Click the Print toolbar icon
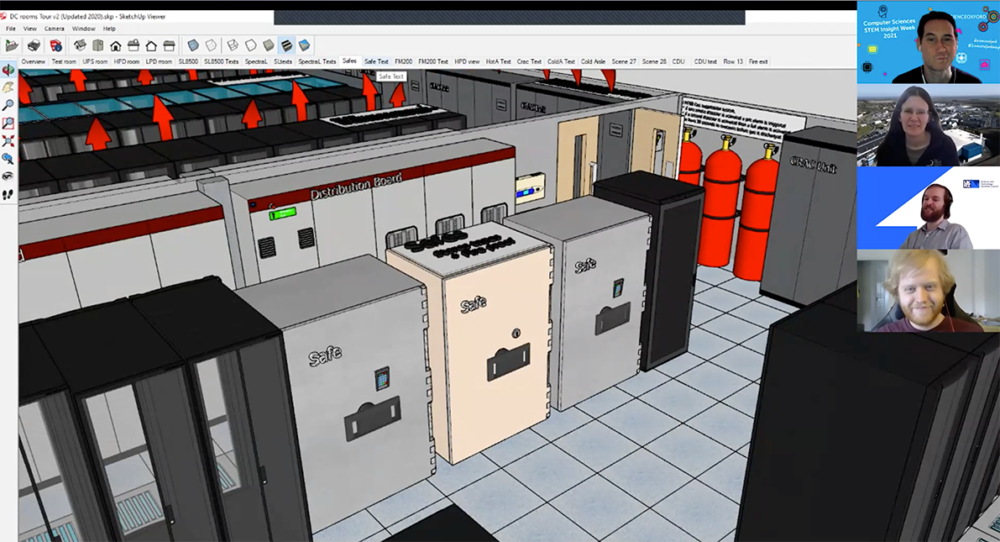1000x542 pixels. click(34, 45)
